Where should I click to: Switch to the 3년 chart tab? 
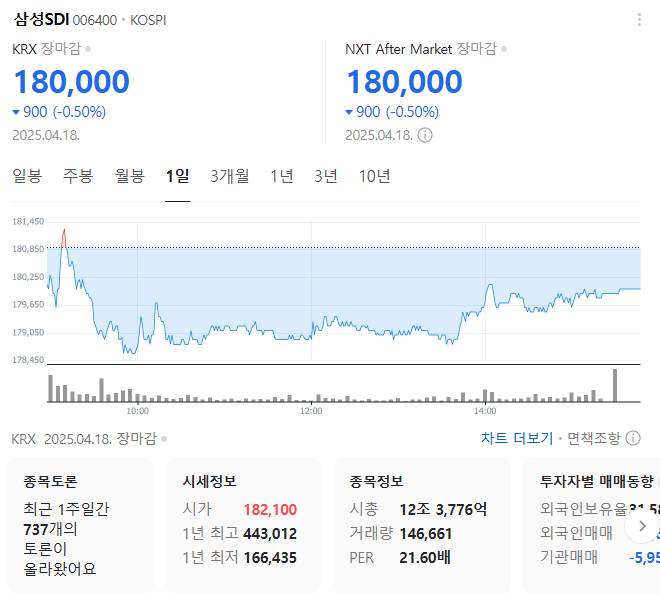point(326,176)
